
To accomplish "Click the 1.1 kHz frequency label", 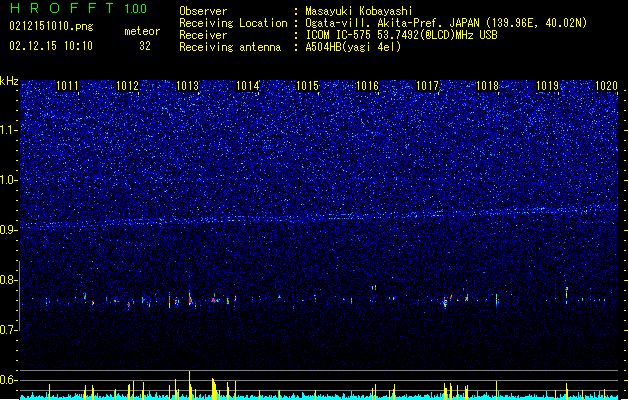I will pyautogui.click(x=9, y=130).
